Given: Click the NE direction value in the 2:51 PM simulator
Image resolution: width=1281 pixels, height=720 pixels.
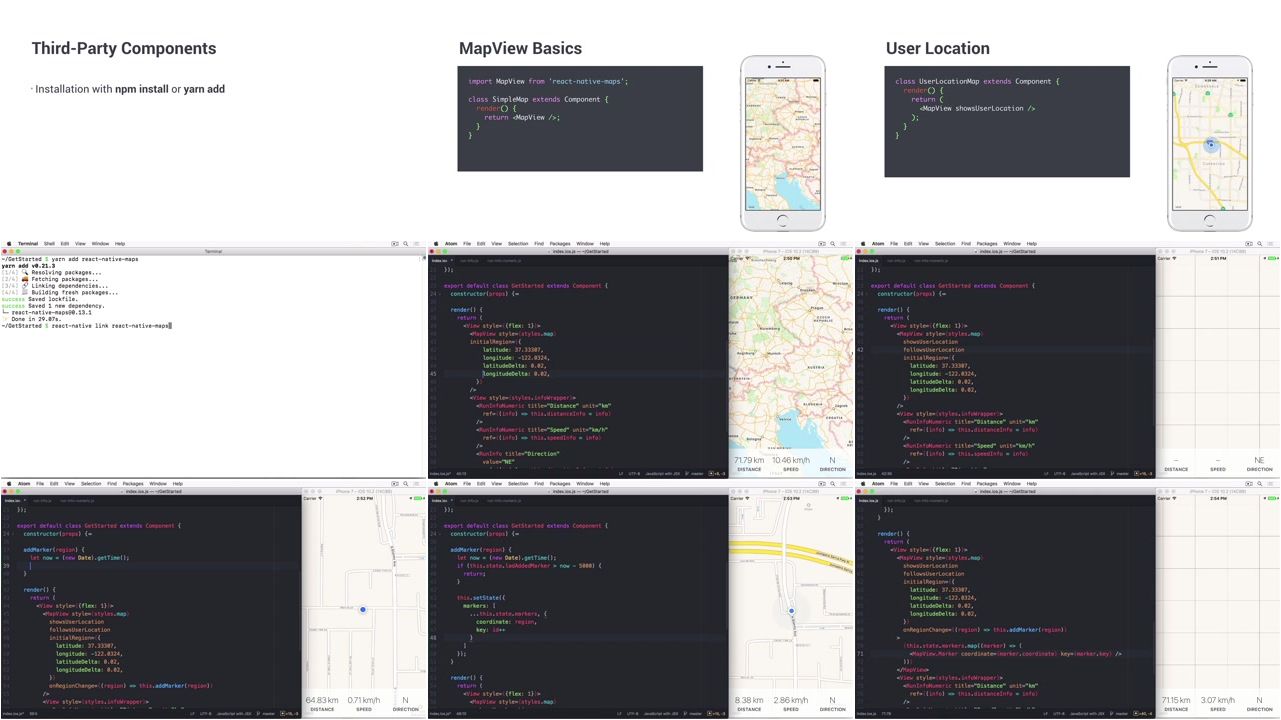Looking at the screenshot, I should pos(1259,460).
